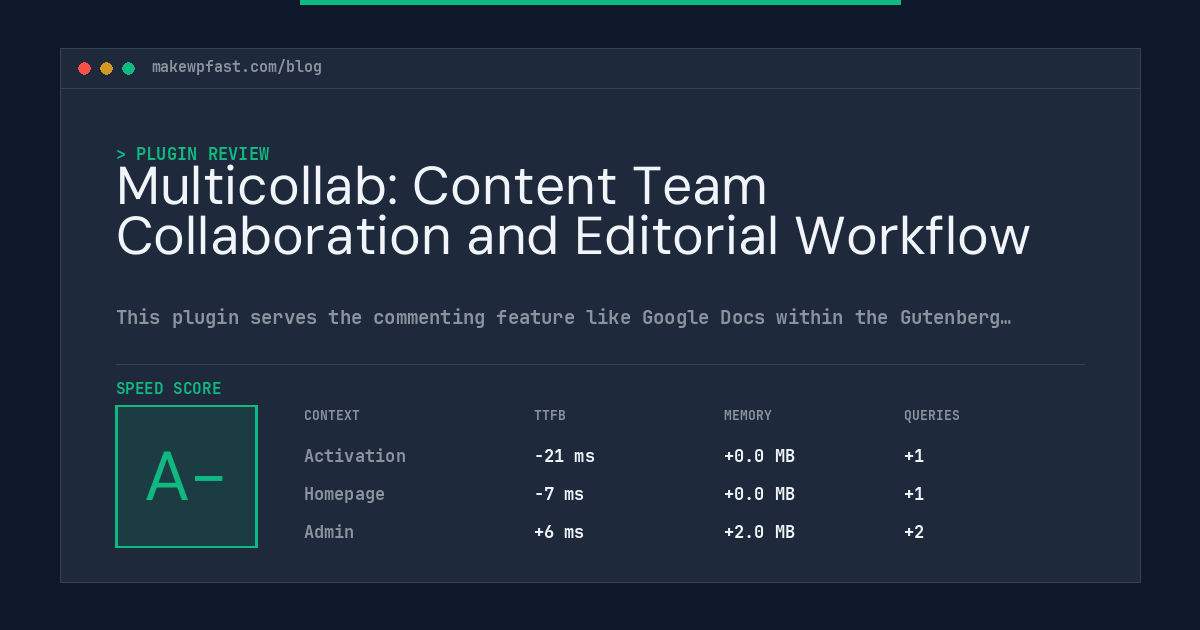Screen dimensions: 1200x630
Task: Click the green window dot
Action: pyautogui.click(x=128, y=68)
